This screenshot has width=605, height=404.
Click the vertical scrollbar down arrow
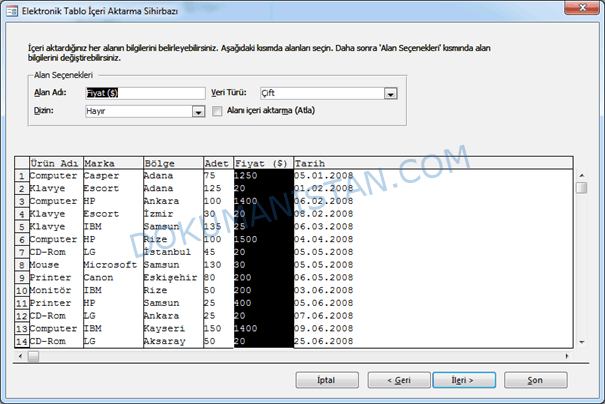point(582,342)
